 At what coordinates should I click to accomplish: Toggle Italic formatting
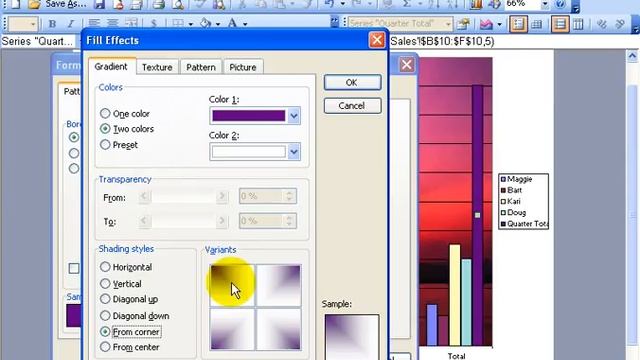point(71,24)
